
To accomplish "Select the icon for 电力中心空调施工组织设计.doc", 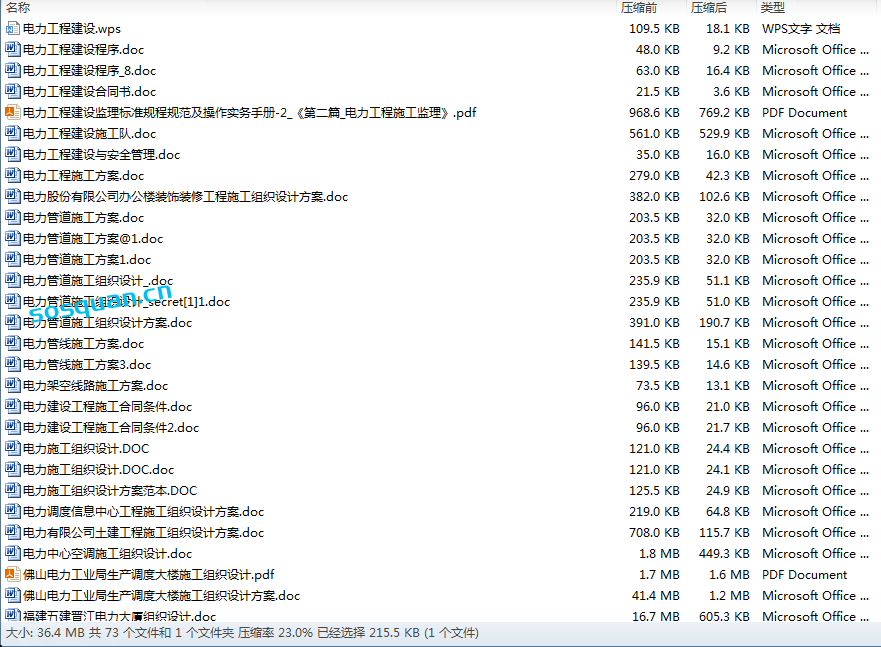I will [x=13, y=554].
